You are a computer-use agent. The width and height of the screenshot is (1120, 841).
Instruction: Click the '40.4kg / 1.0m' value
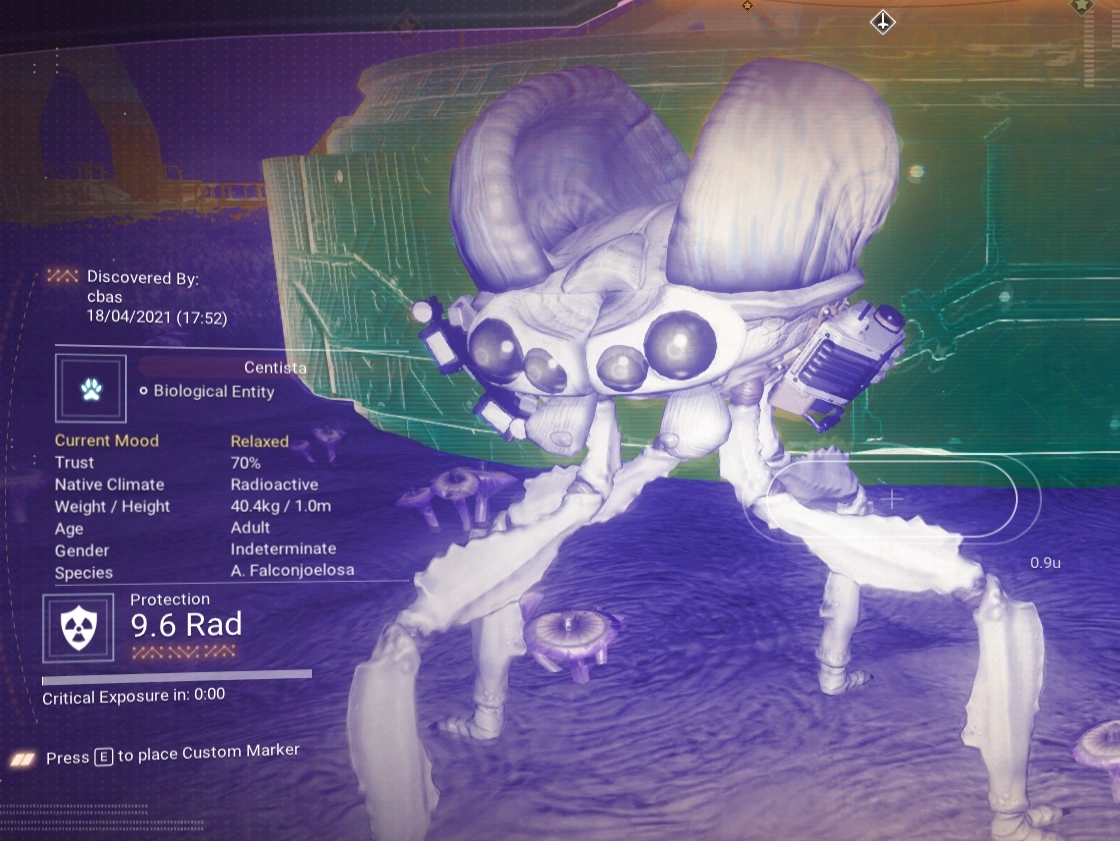pyautogui.click(x=281, y=506)
